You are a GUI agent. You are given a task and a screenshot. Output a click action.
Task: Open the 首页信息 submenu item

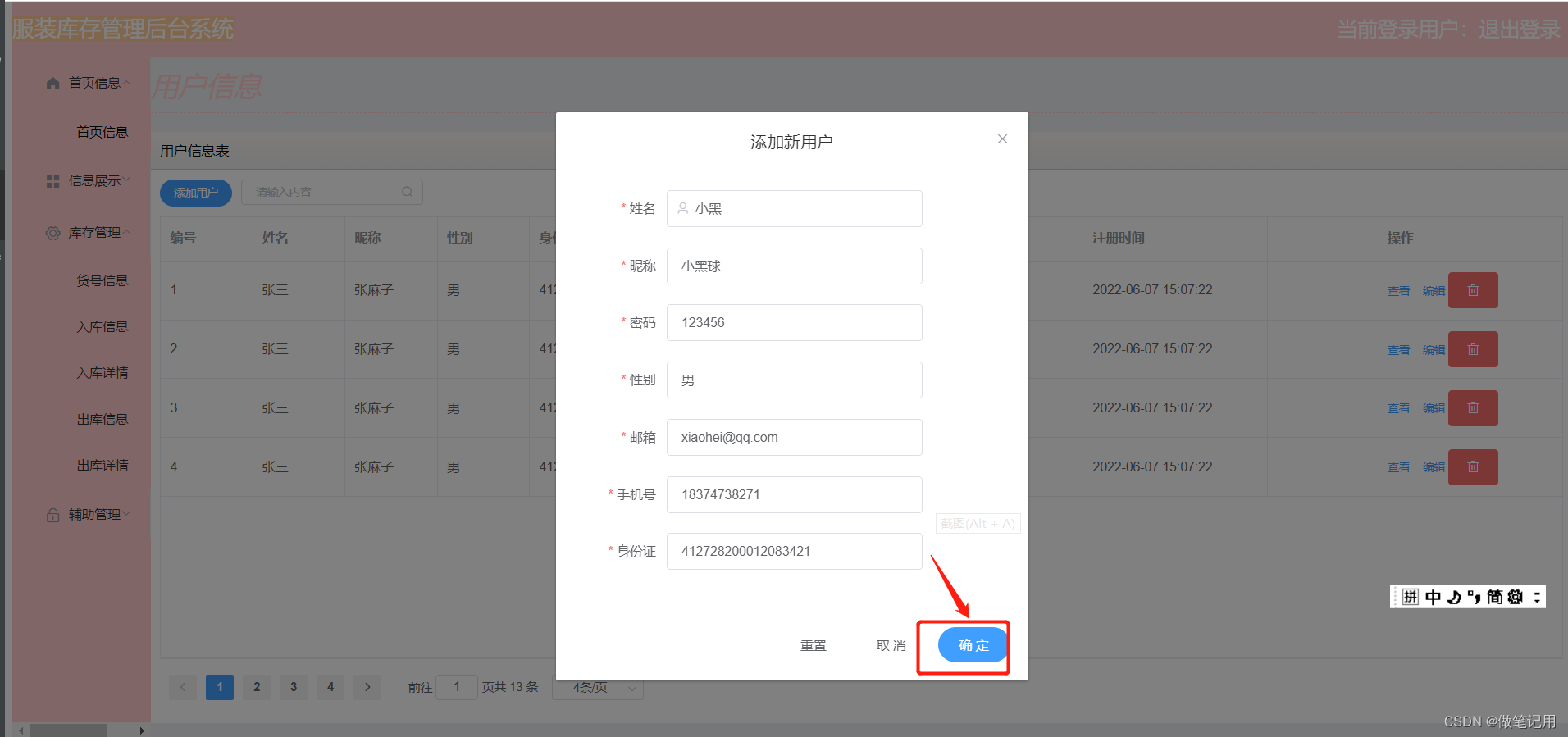click(x=103, y=132)
